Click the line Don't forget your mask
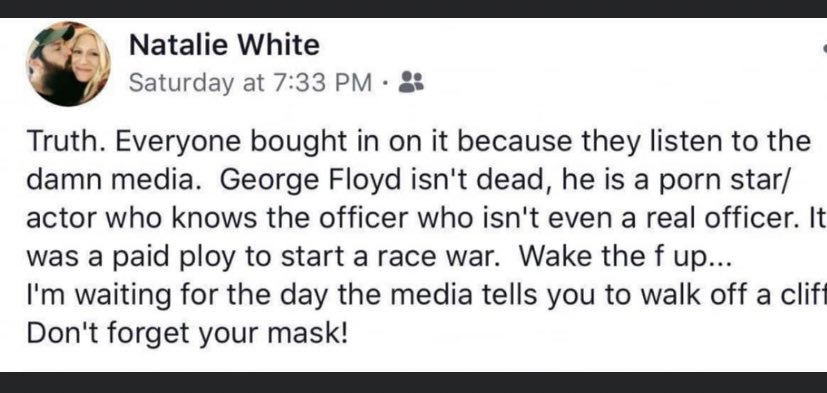 coord(188,334)
